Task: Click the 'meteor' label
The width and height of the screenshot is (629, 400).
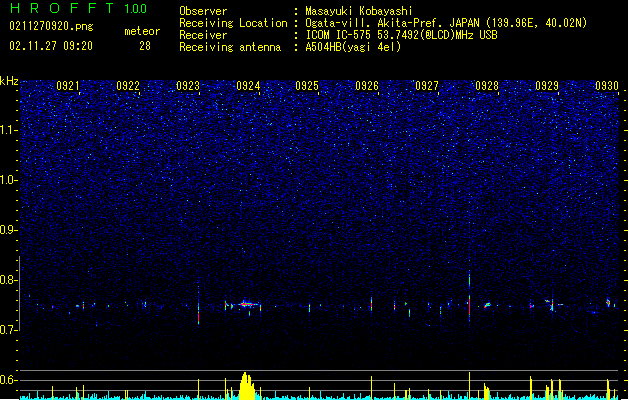Action: (x=142, y=31)
